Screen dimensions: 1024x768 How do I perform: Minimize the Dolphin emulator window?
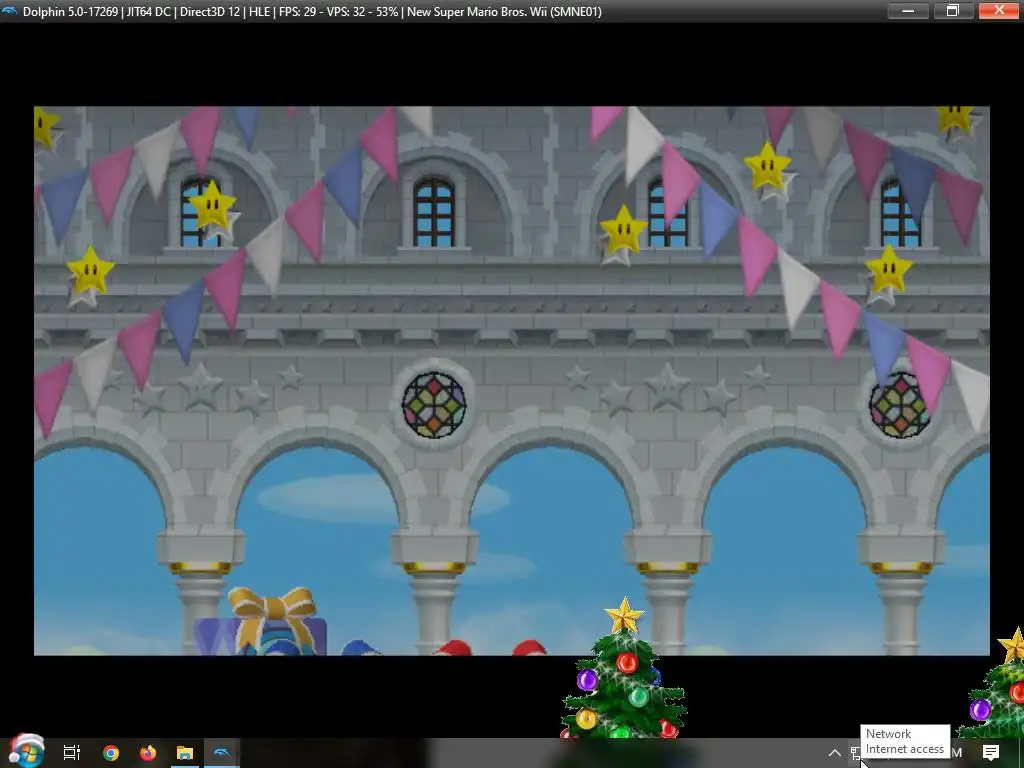coord(908,10)
